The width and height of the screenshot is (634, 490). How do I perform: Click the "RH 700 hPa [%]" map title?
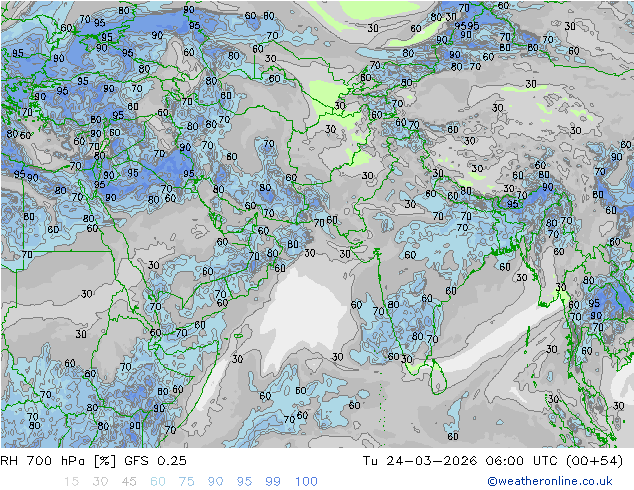coord(58,461)
